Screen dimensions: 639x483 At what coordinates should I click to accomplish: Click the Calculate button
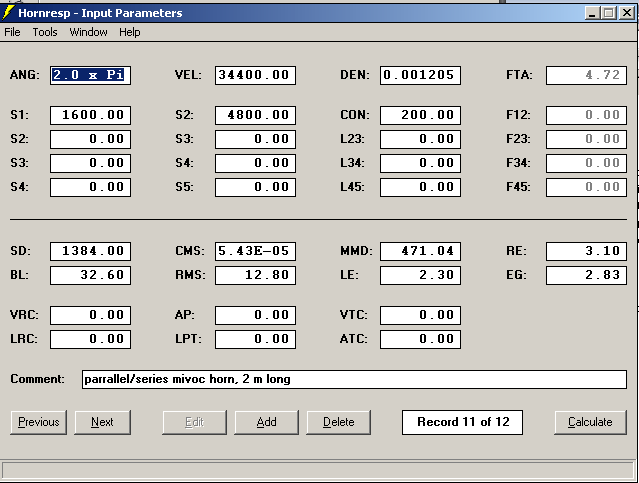tap(590, 422)
